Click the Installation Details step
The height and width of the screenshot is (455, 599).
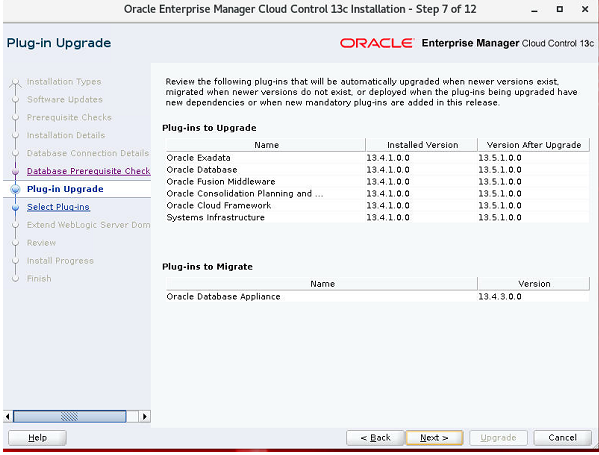coord(66,135)
